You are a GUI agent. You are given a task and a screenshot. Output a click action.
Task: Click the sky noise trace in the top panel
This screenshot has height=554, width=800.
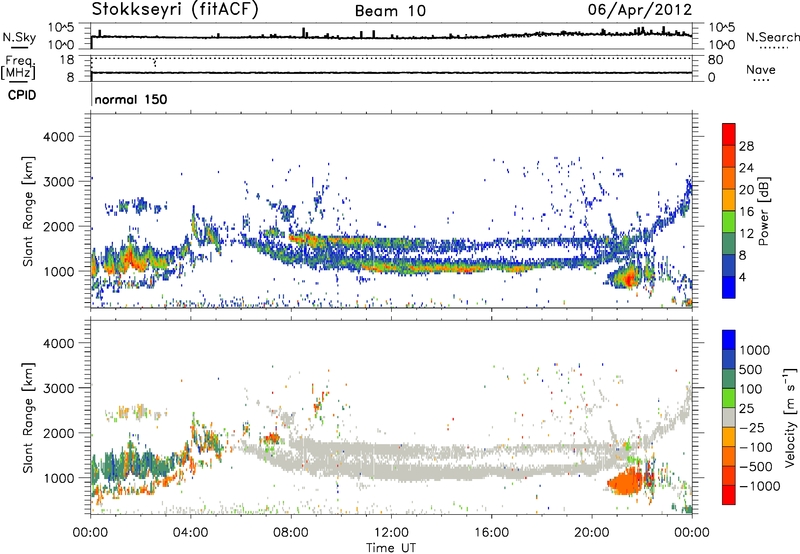[391, 37]
